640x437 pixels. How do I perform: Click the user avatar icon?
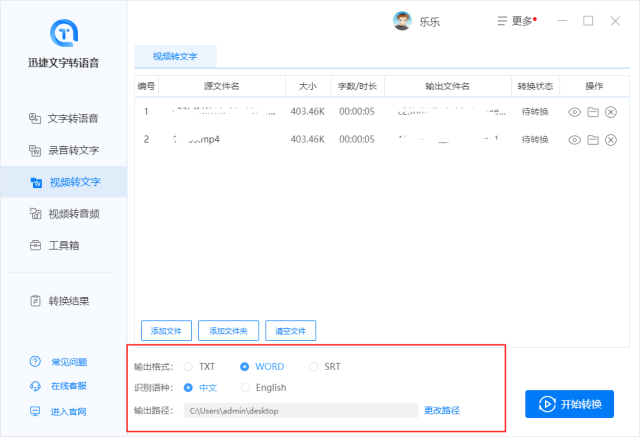pyautogui.click(x=402, y=21)
